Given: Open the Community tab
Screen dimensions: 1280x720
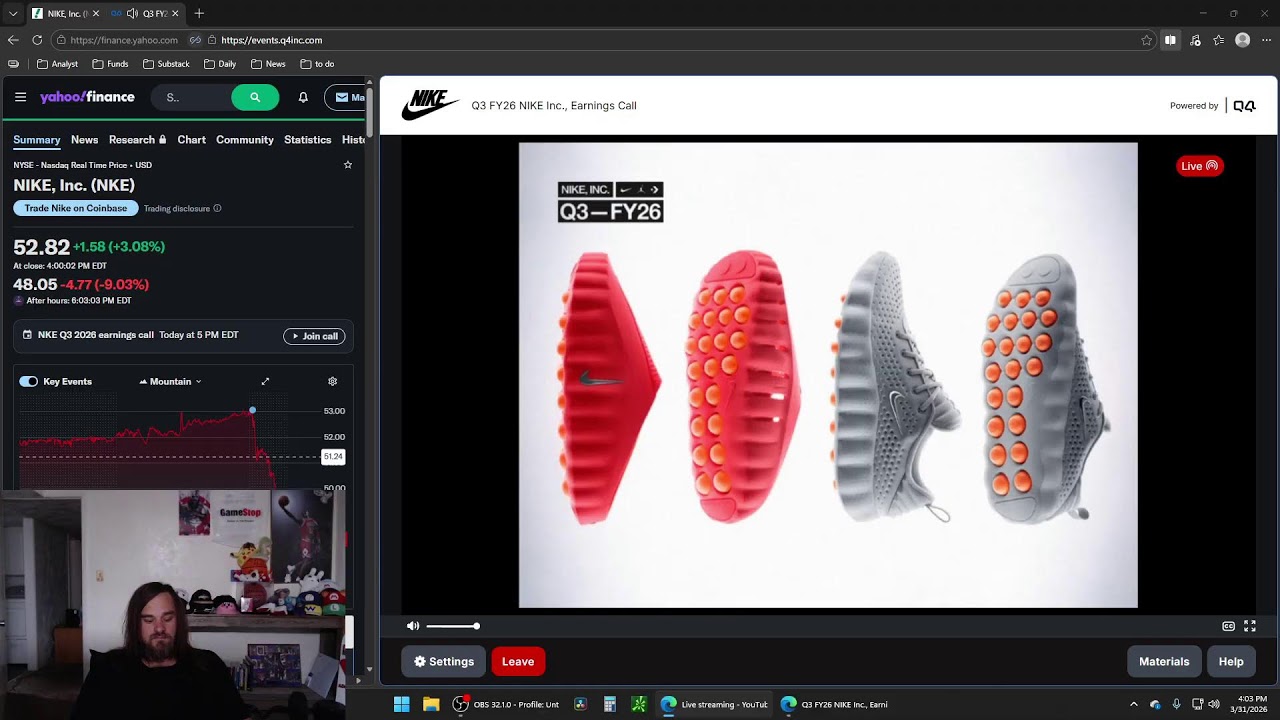Looking at the screenshot, I should [x=245, y=140].
